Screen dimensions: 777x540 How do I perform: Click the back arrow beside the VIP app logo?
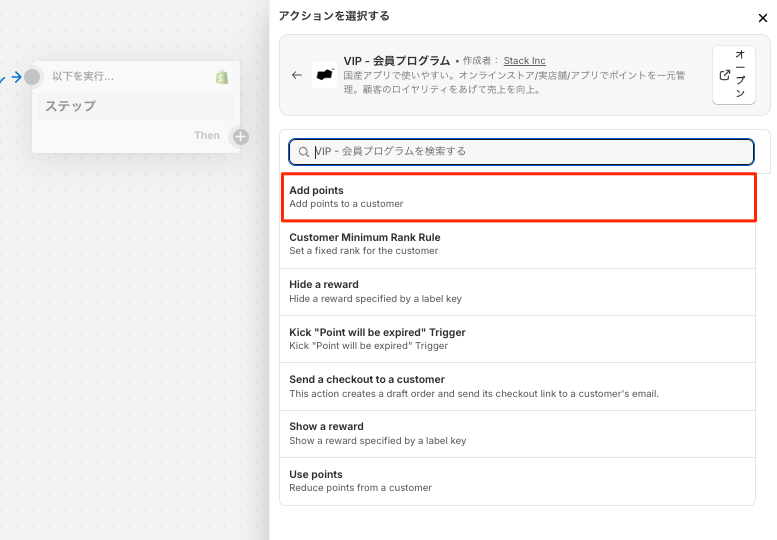[297, 75]
